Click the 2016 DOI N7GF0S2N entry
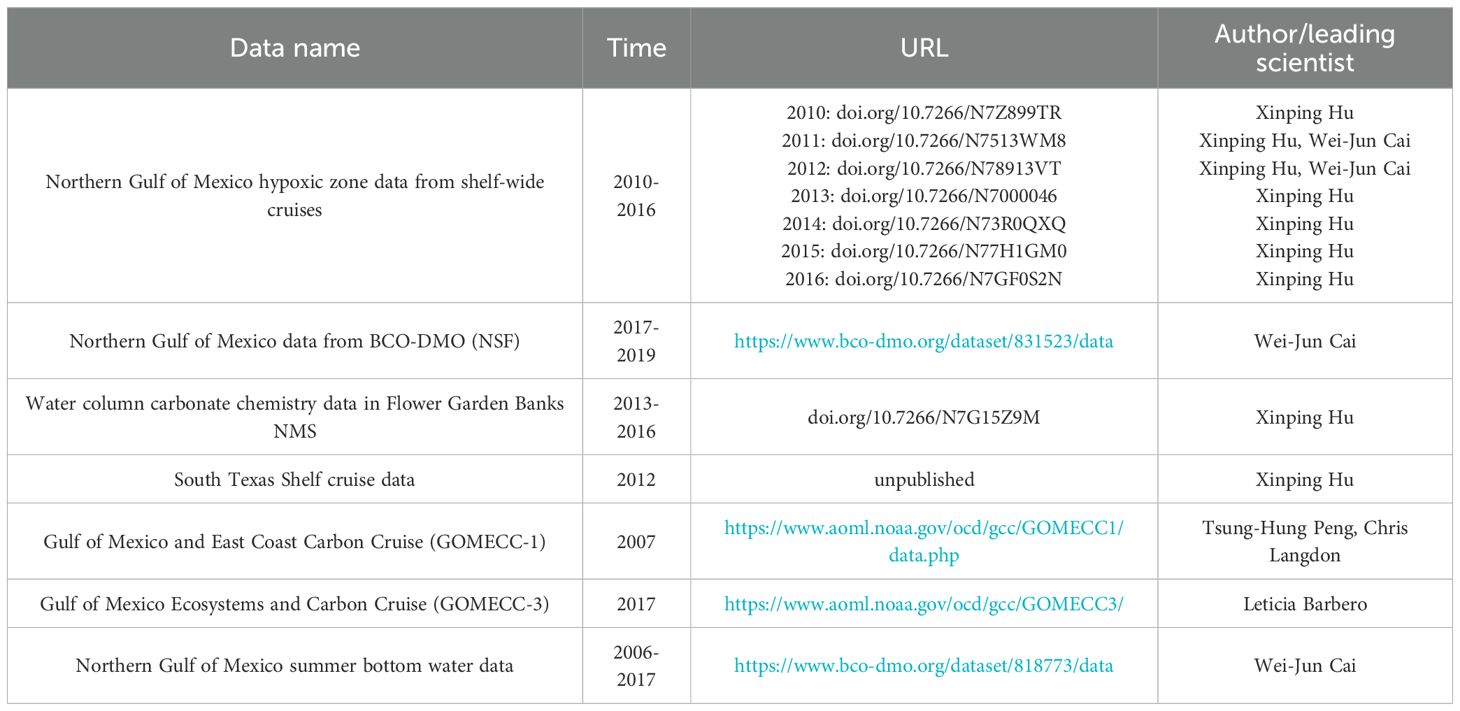1460x711 pixels. pyautogui.click(x=923, y=280)
